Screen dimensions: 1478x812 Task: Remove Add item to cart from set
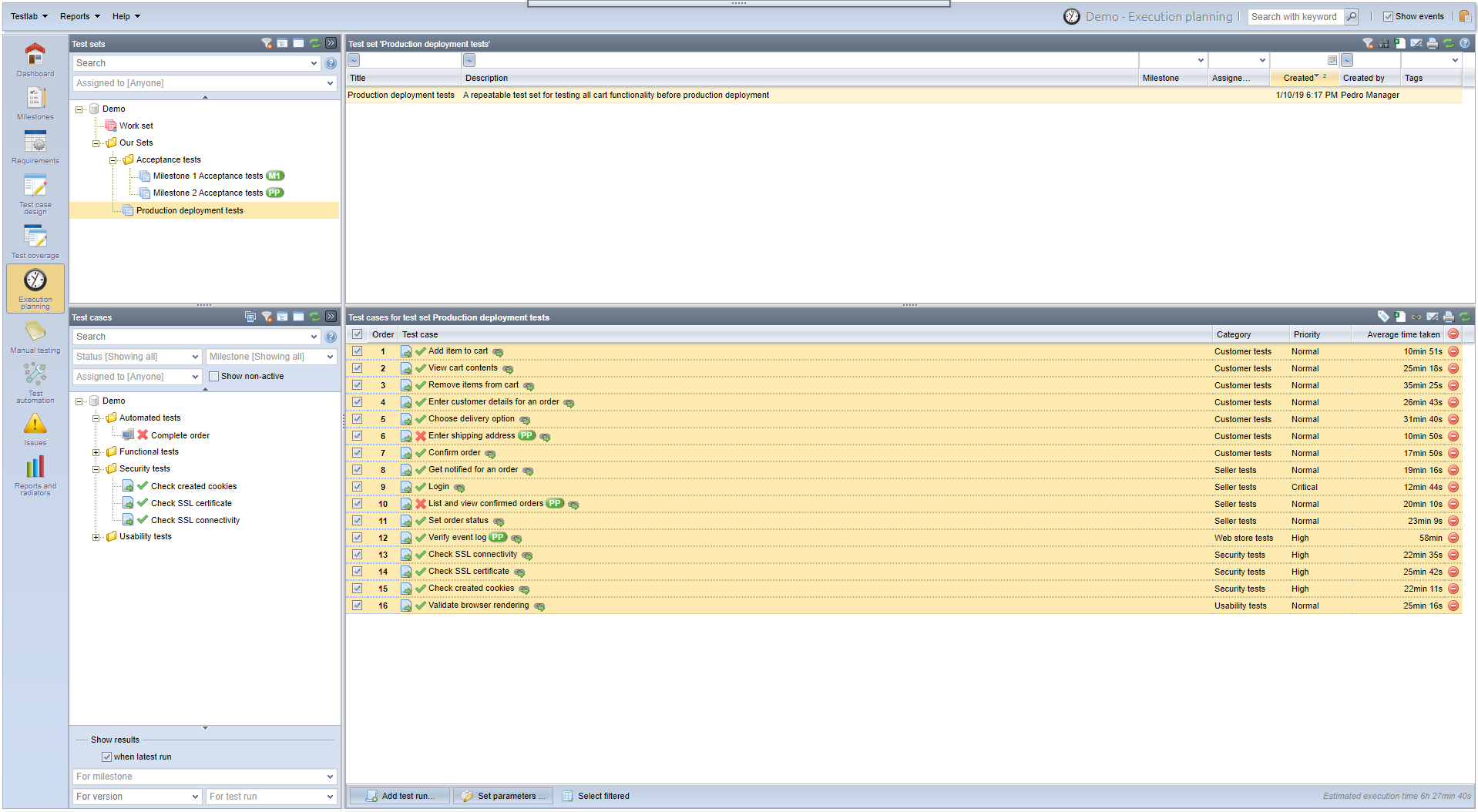tap(1453, 351)
